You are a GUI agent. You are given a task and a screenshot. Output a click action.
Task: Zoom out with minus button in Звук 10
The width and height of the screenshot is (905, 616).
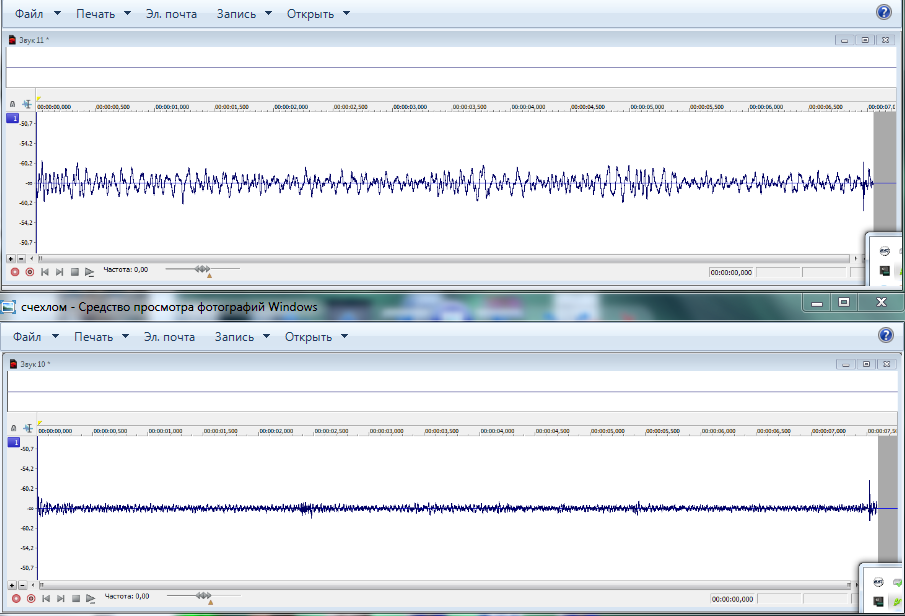click(22, 585)
